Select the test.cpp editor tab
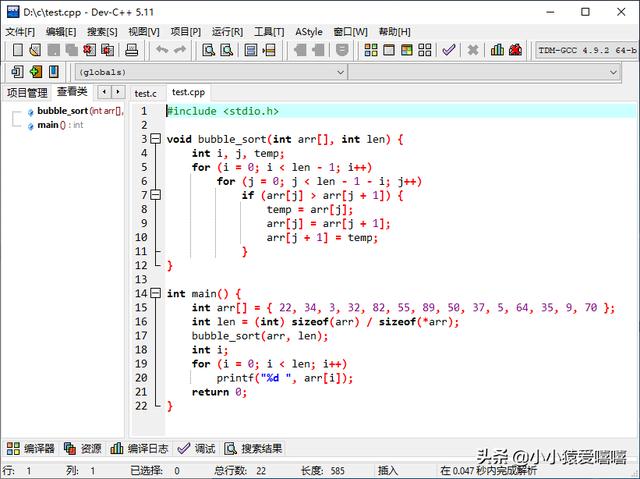Screen dimensions: 640x479 coord(188,92)
